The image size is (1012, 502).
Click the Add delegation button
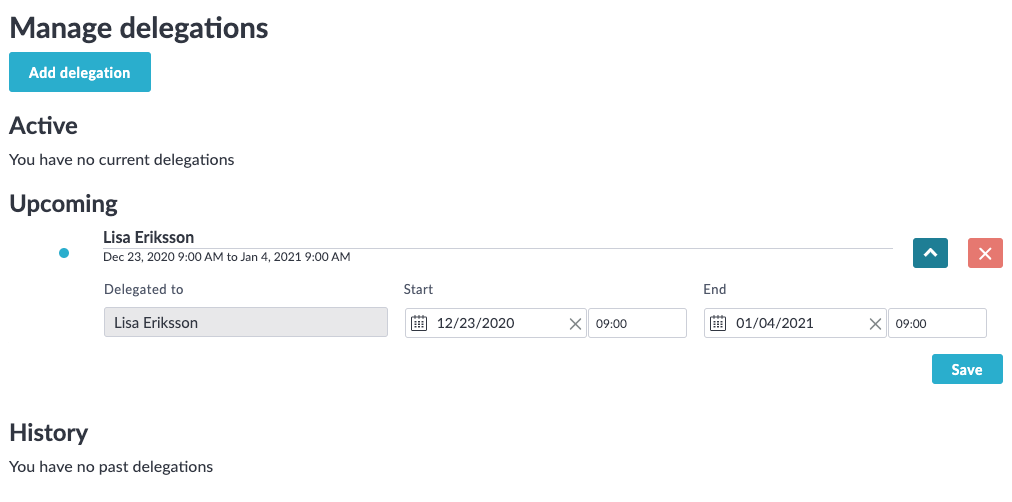[80, 72]
